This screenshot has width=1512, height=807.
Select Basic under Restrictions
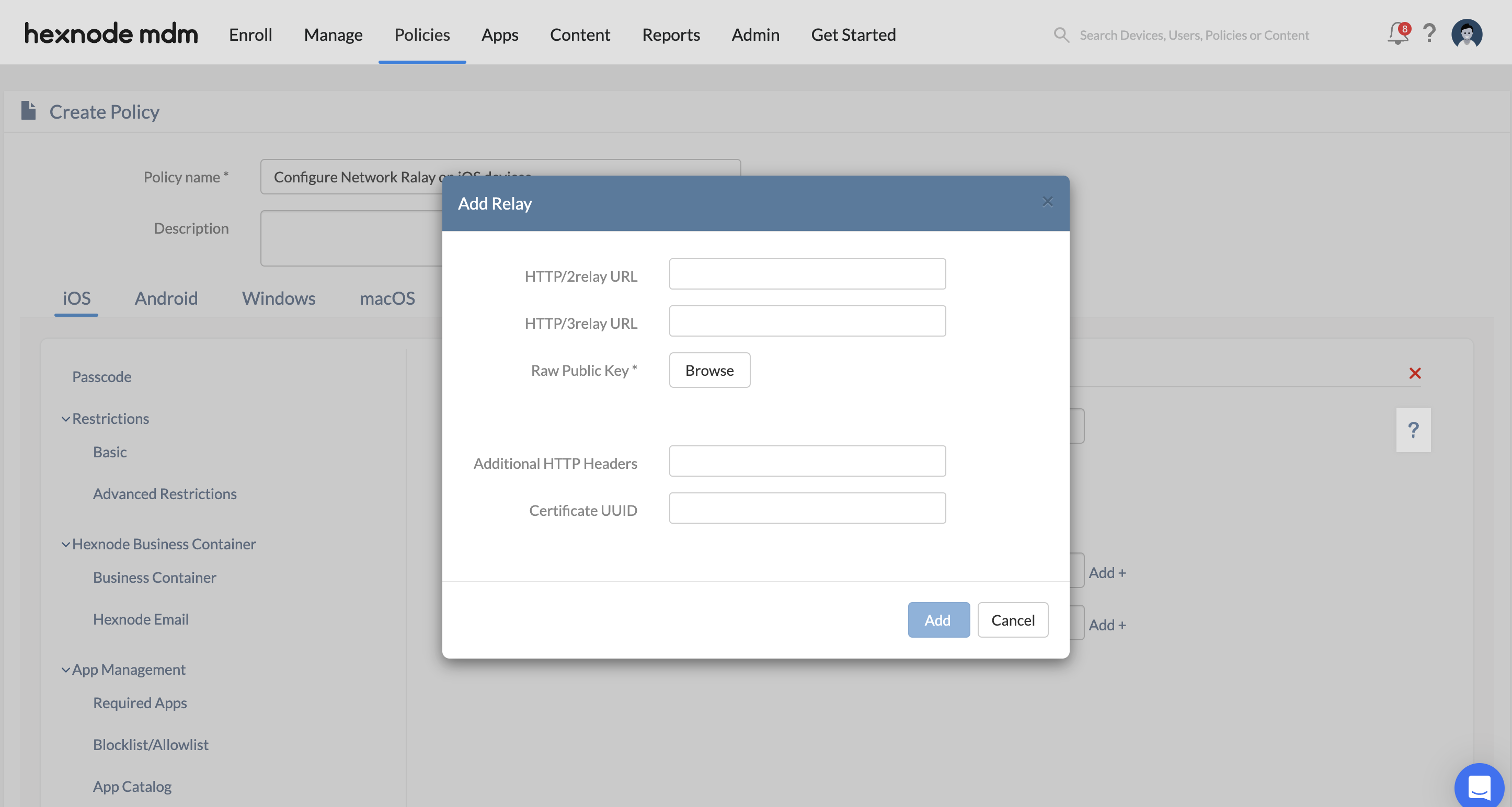point(110,452)
